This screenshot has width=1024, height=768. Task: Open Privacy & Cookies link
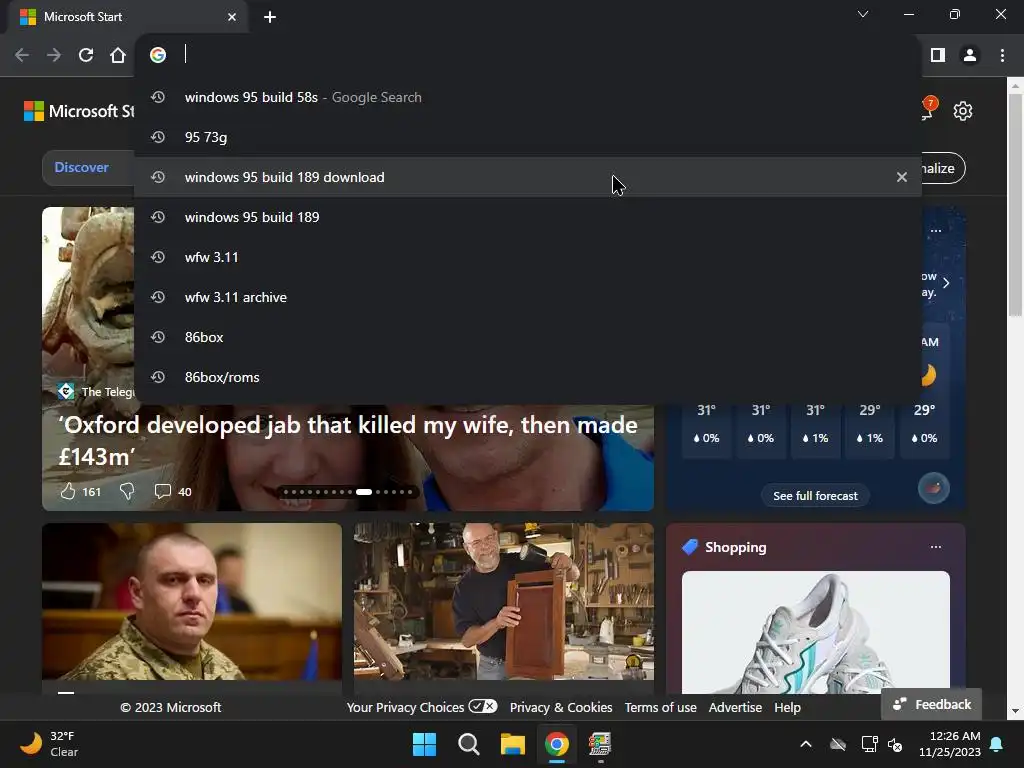coord(561,707)
